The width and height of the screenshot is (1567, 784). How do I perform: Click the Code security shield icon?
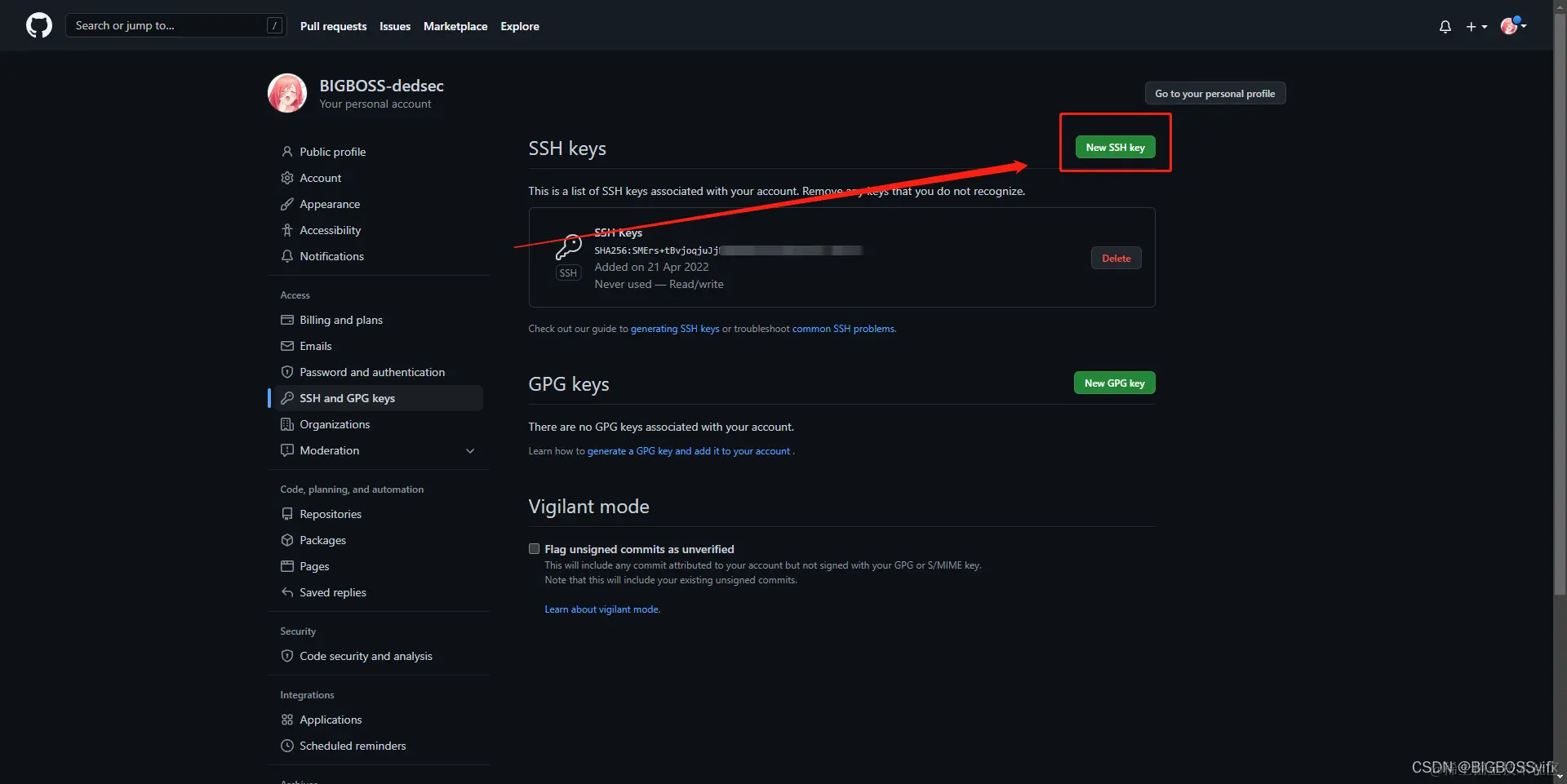pos(287,656)
